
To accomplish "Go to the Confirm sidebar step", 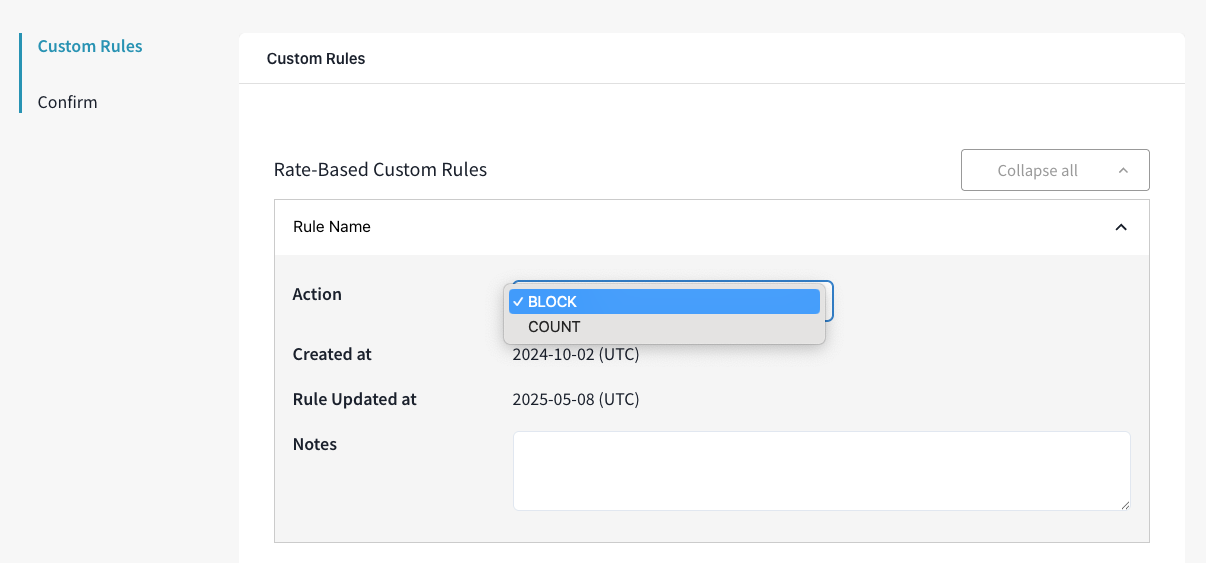I will point(67,102).
